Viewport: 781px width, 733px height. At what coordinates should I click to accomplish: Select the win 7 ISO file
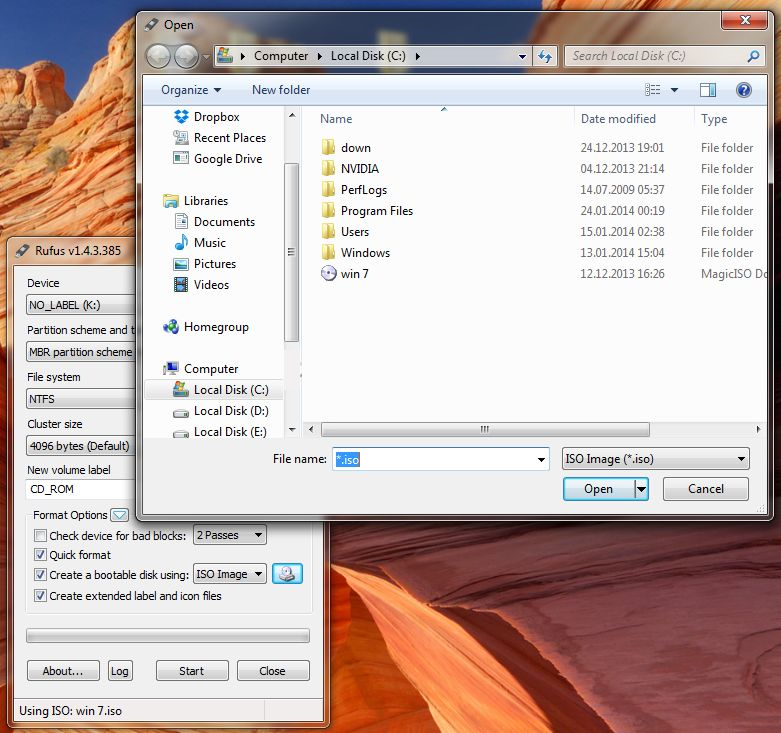click(355, 274)
